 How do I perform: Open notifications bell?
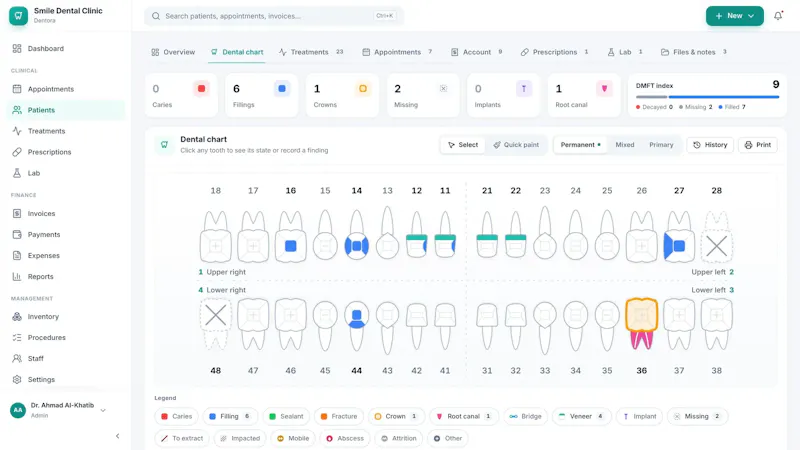coord(778,16)
